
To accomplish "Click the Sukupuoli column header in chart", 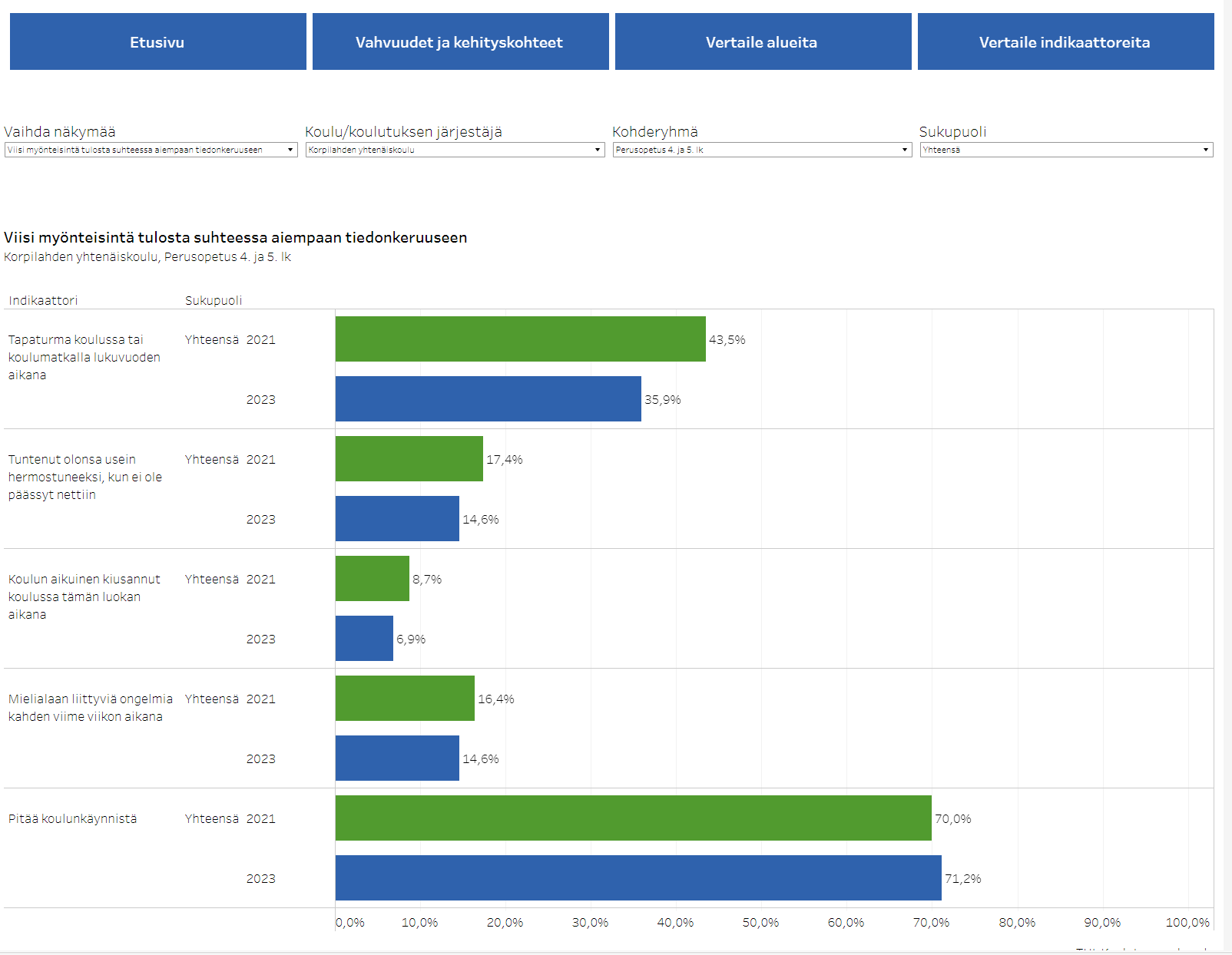I will pyautogui.click(x=214, y=300).
